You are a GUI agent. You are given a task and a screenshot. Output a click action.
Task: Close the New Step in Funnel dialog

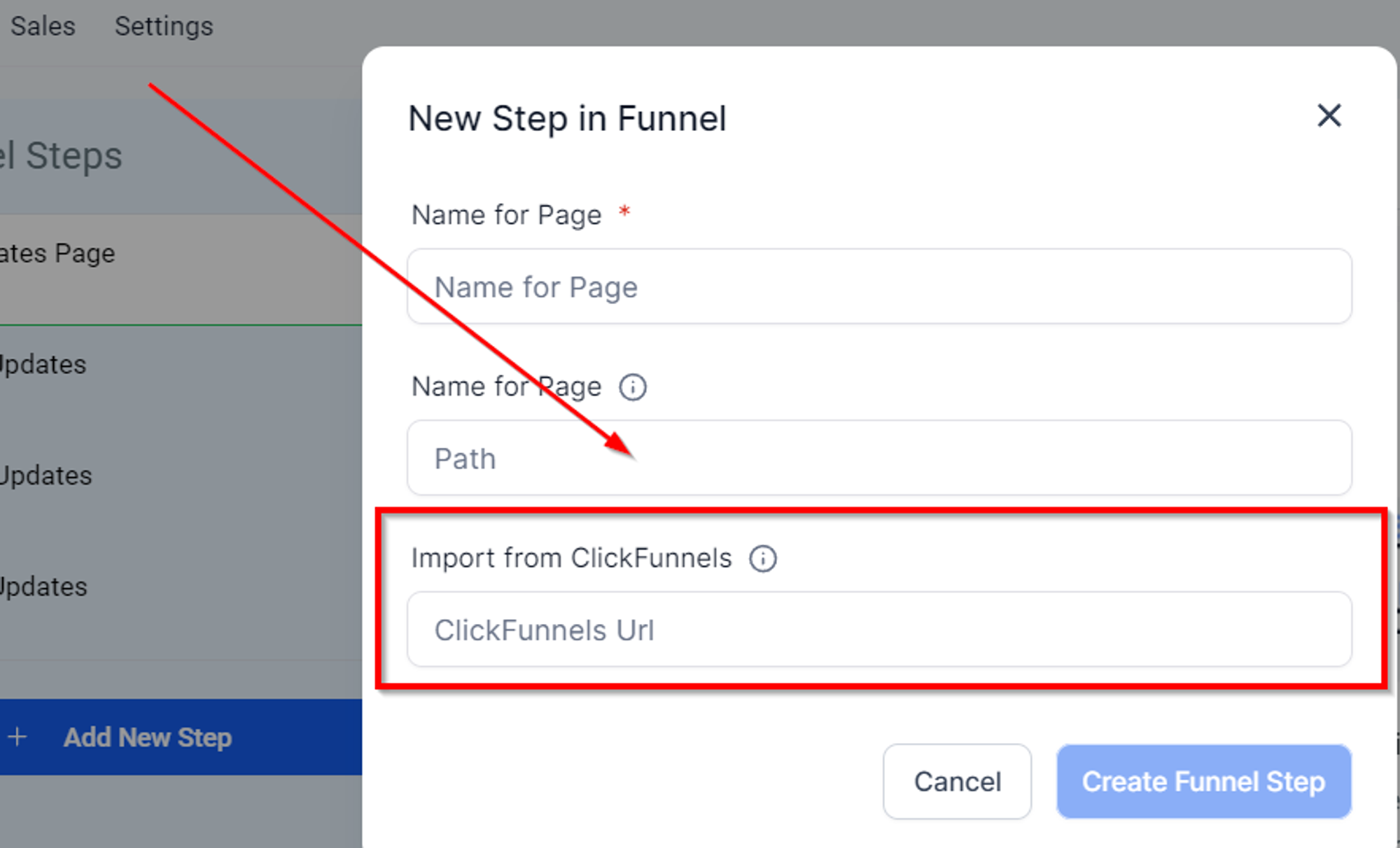pyautogui.click(x=1329, y=116)
